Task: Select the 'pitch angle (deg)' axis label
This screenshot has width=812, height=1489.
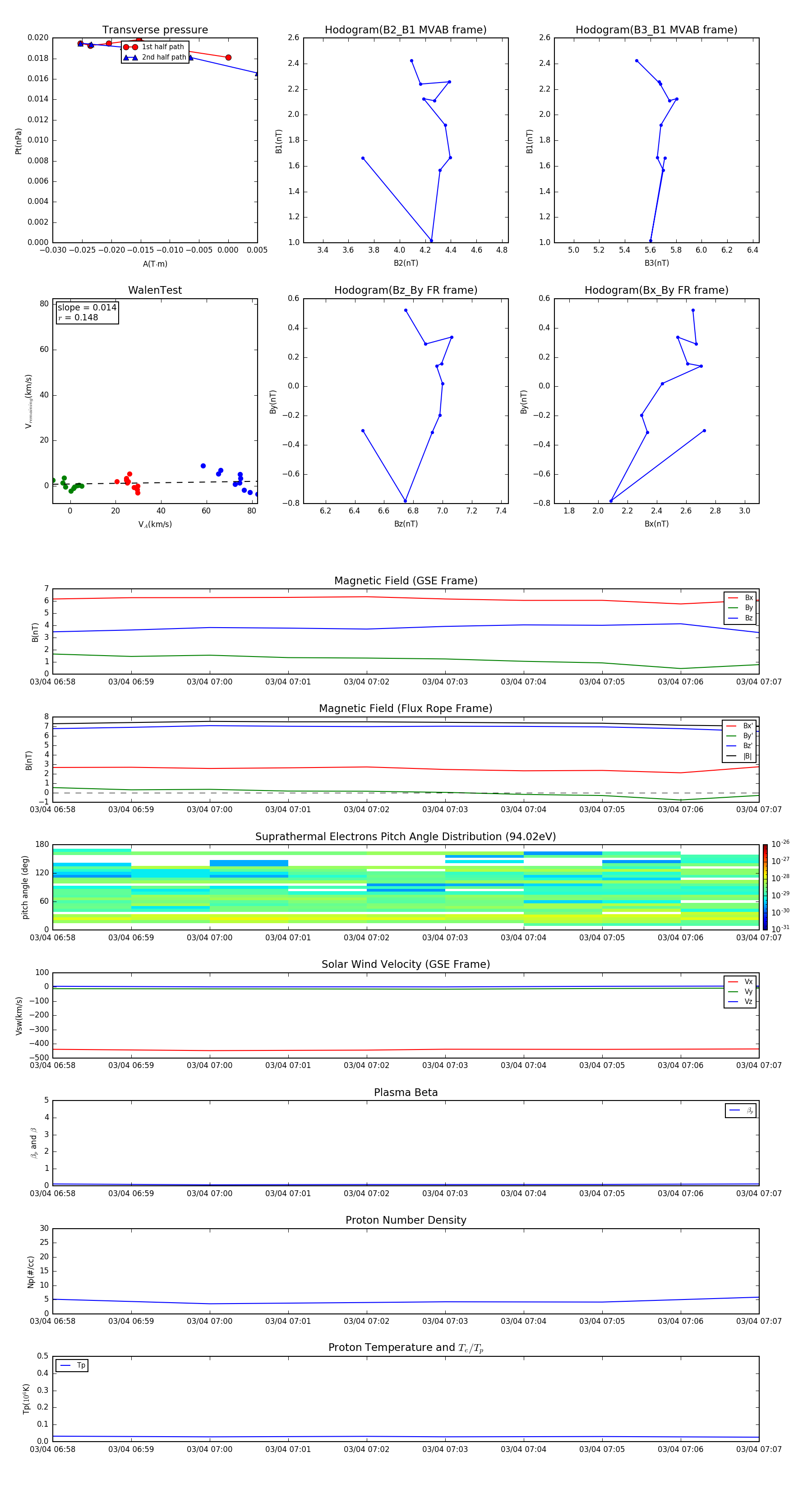Action: click(25, 887)
